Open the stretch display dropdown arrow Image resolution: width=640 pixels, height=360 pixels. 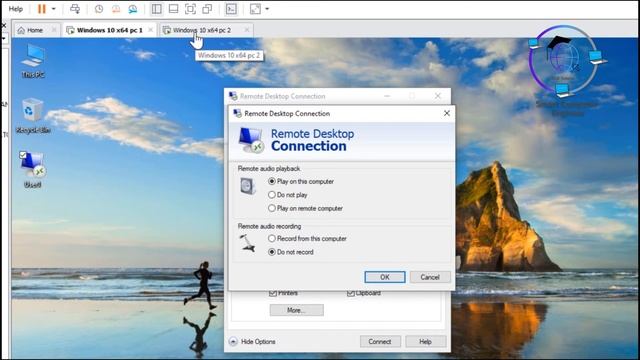(x=267, y=9)
